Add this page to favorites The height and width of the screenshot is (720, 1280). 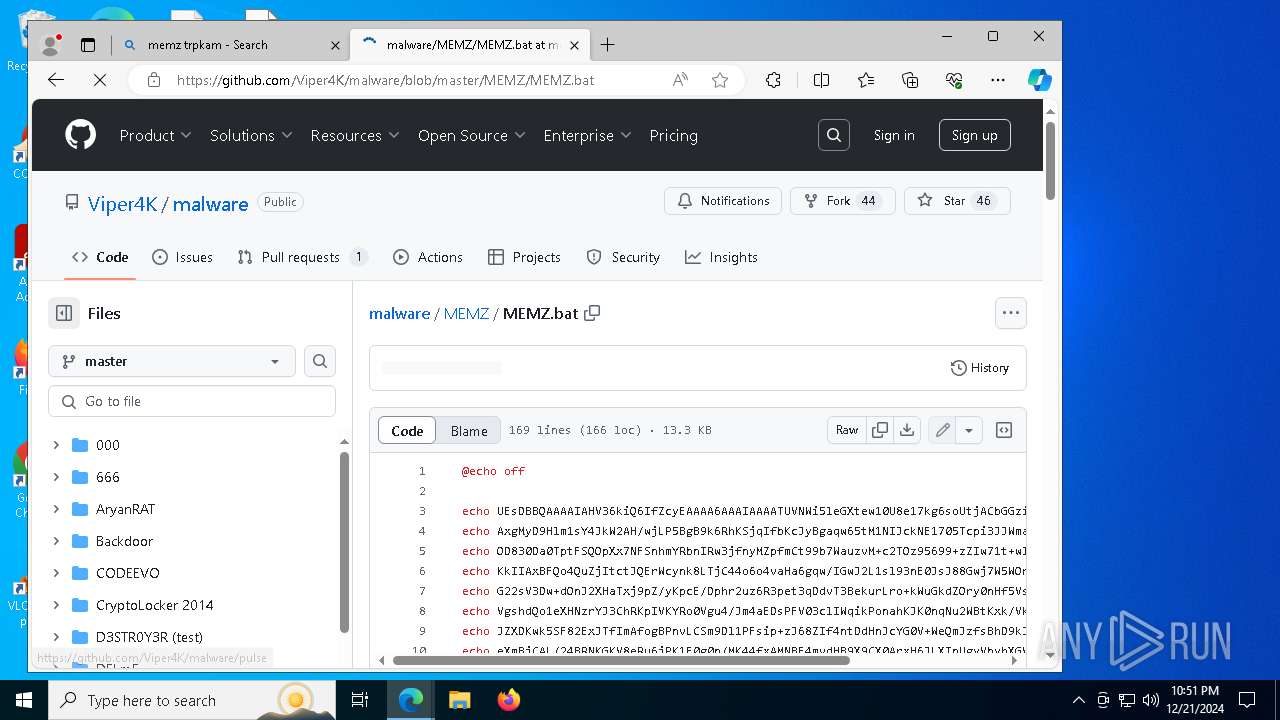[720, 80]
